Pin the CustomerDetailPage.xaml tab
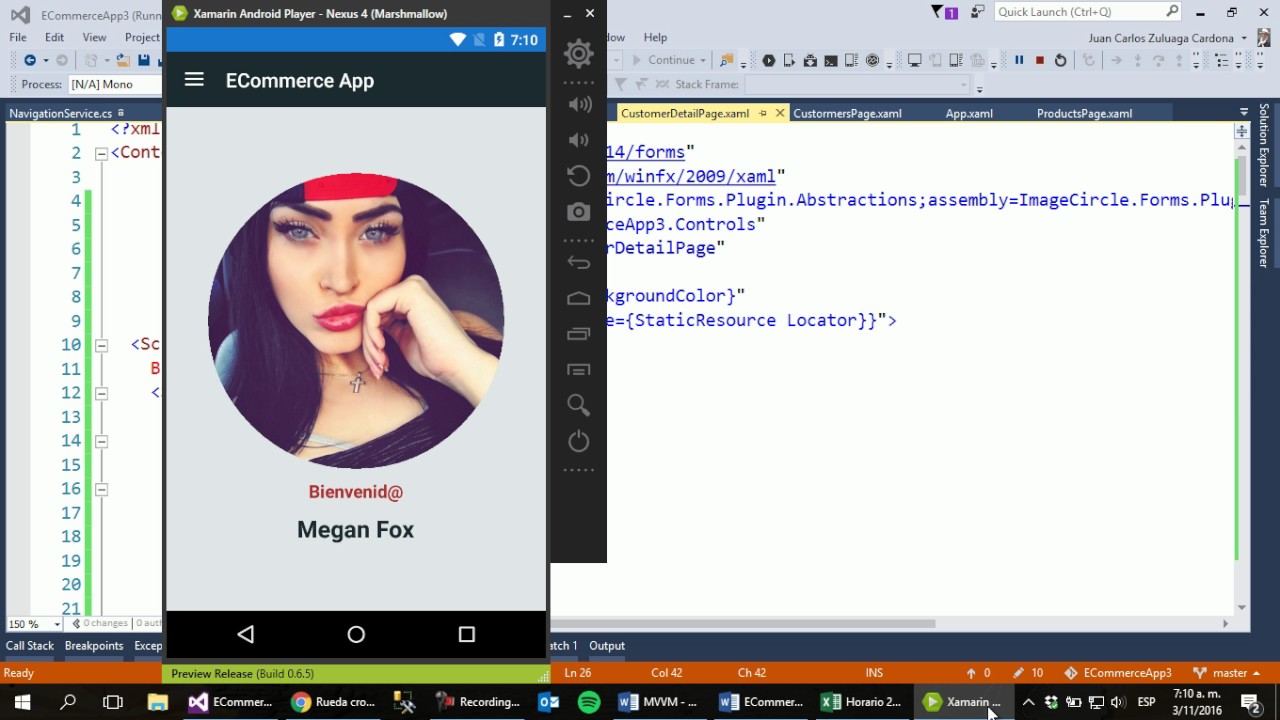The height and width of the screenshot is (720, 1280). click(762, 113)
